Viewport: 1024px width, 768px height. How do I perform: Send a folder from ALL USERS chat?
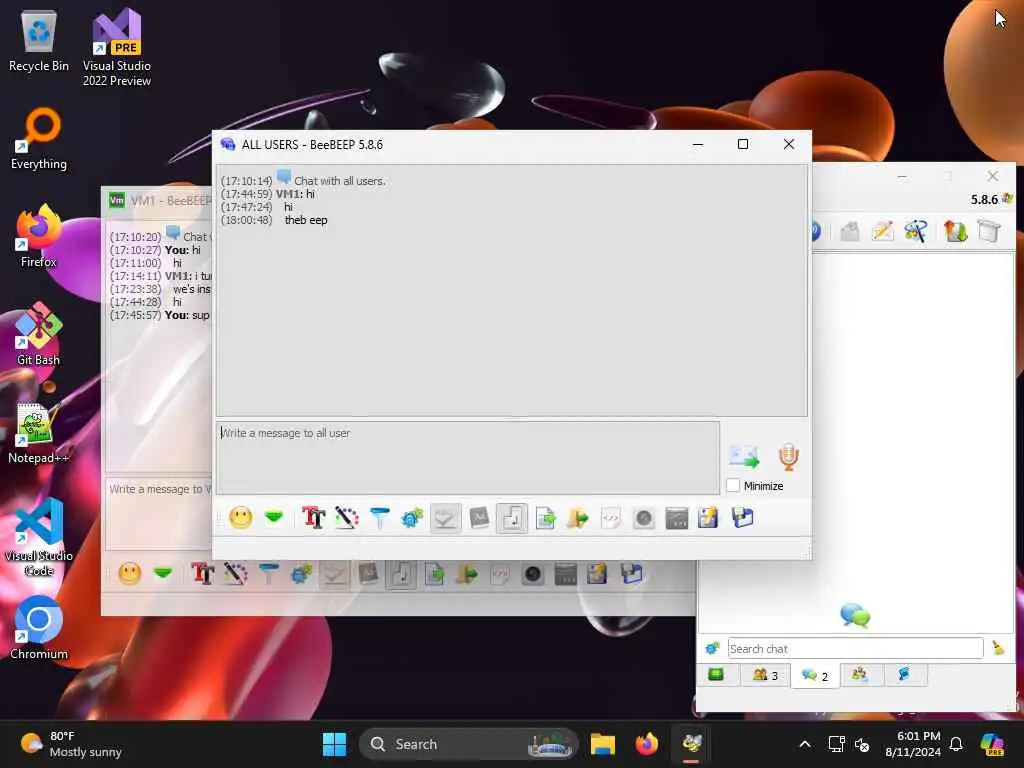point(578,519)
